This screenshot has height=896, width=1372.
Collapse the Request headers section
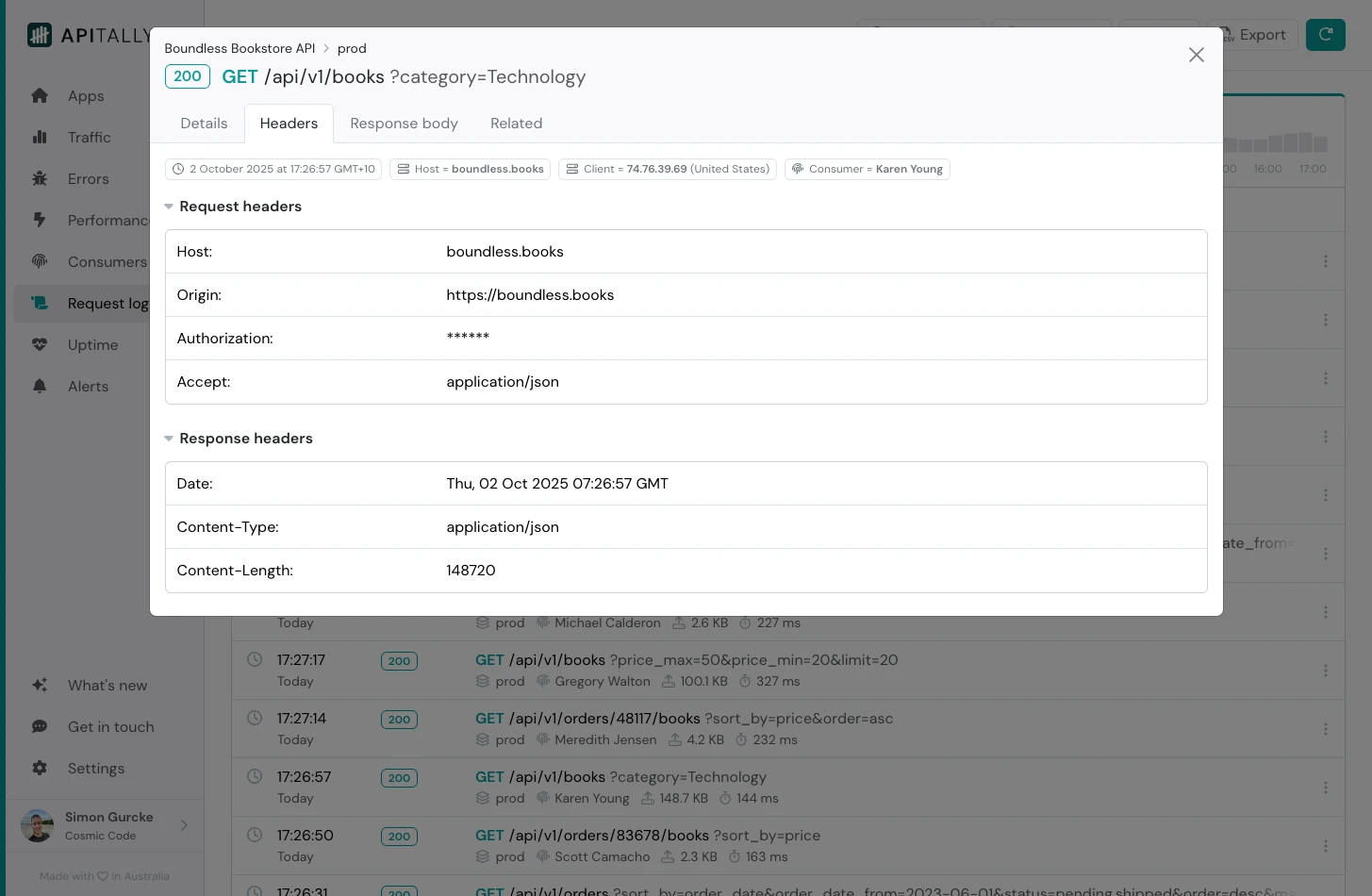click(x=169, y=207)
